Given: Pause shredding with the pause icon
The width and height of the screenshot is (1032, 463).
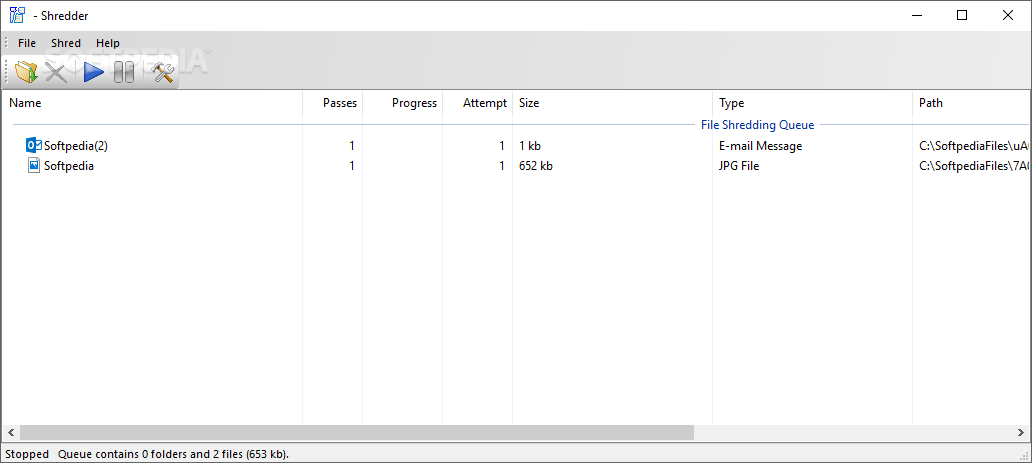Looking at the screenshot, I should [124, 72].
